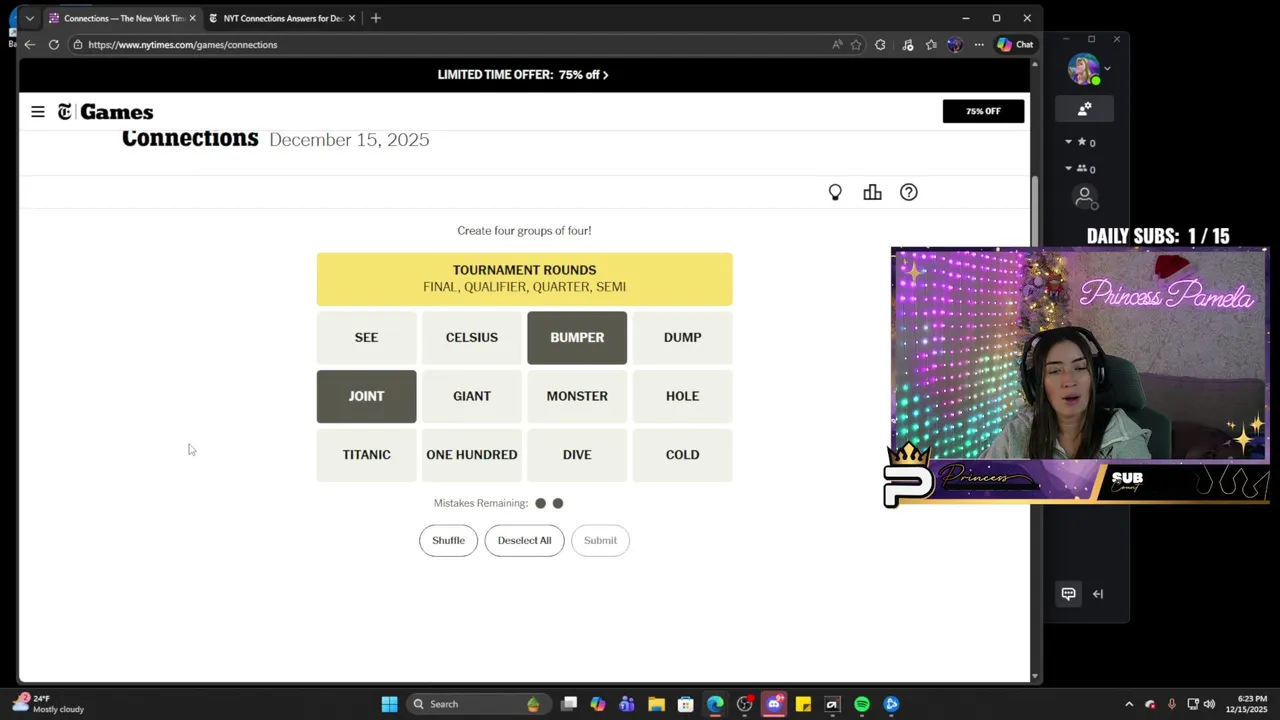Open the browser favorites list icon
1280x720 pixels.
tap(931, 44)
